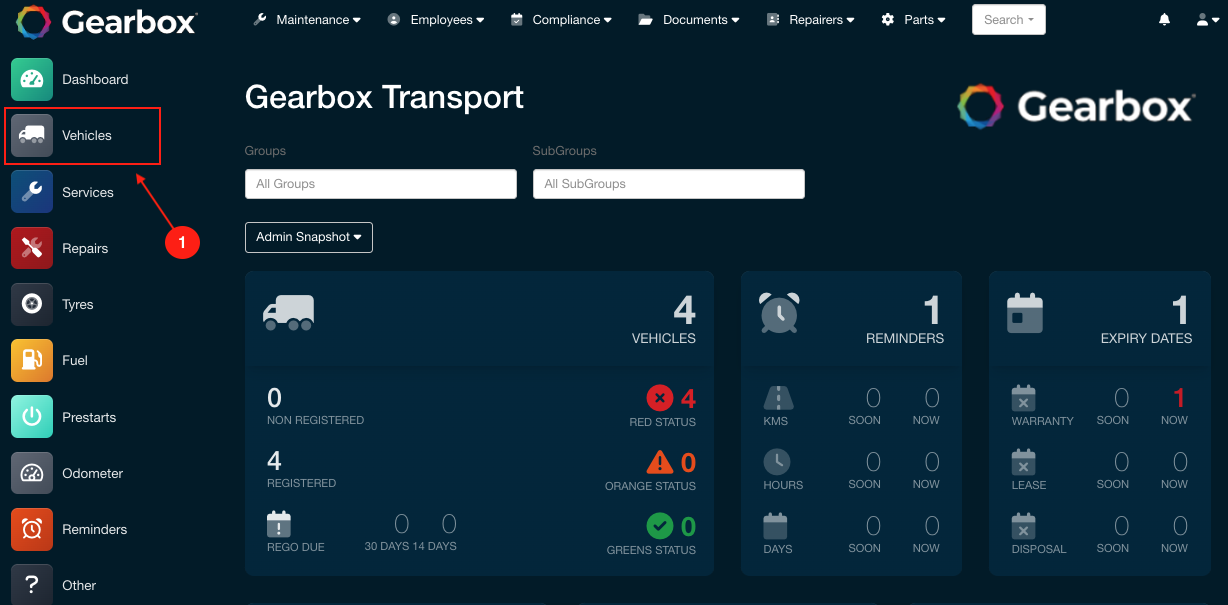Click the 30 DAYS 14 DAYS label
This screenshot has width=1228, height=605.
point(410,546)
